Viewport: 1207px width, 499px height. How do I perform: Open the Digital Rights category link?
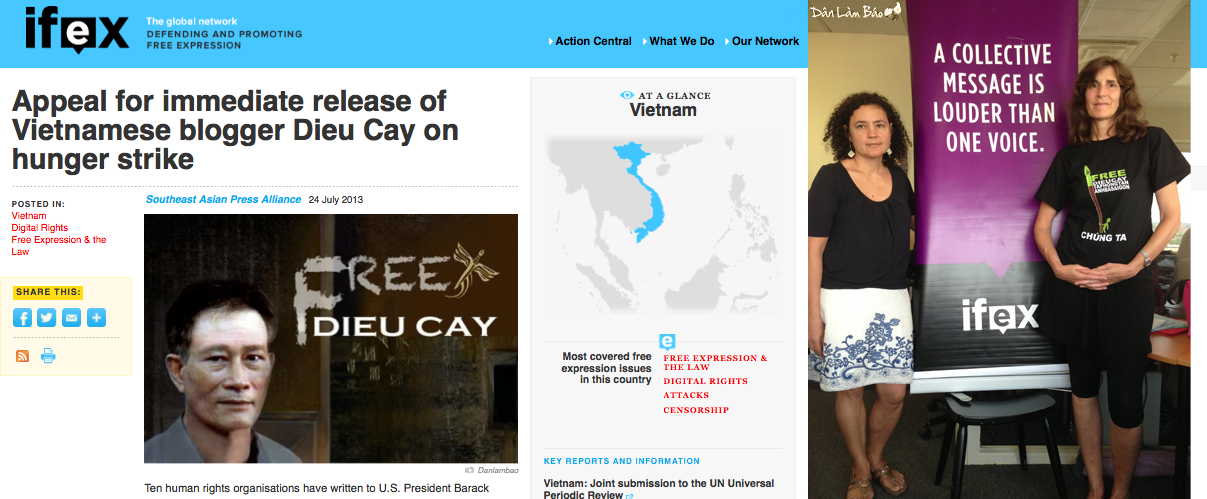(x=40, y=228)
